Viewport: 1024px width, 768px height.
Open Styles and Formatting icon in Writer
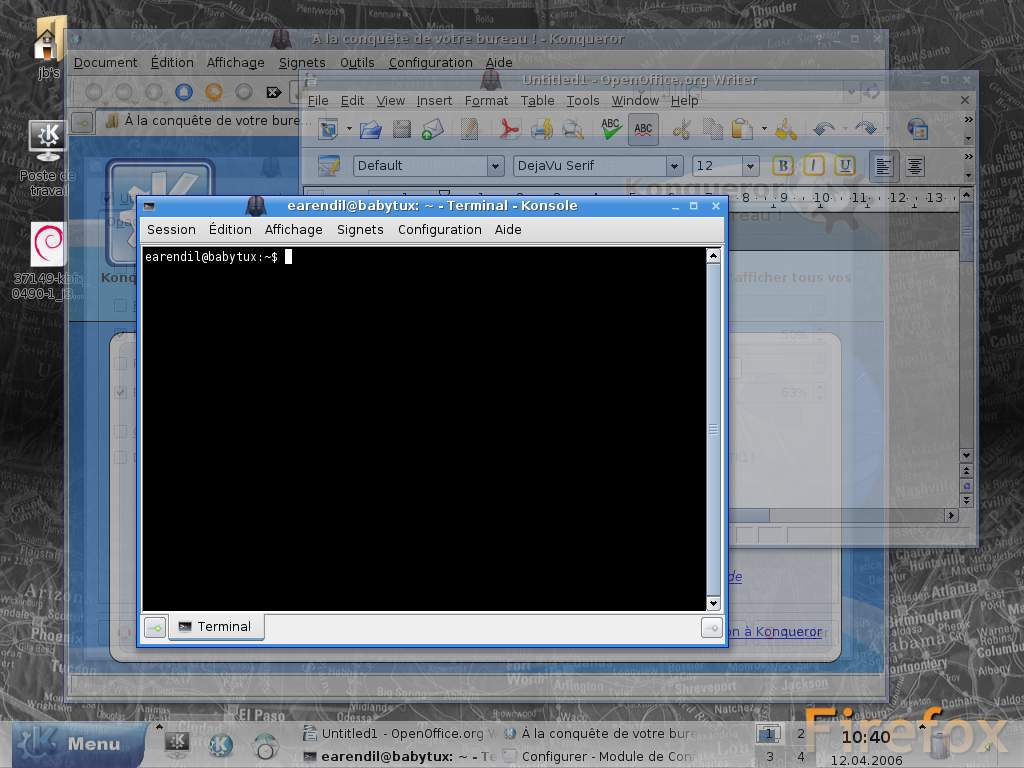click(x=328, y=166)
